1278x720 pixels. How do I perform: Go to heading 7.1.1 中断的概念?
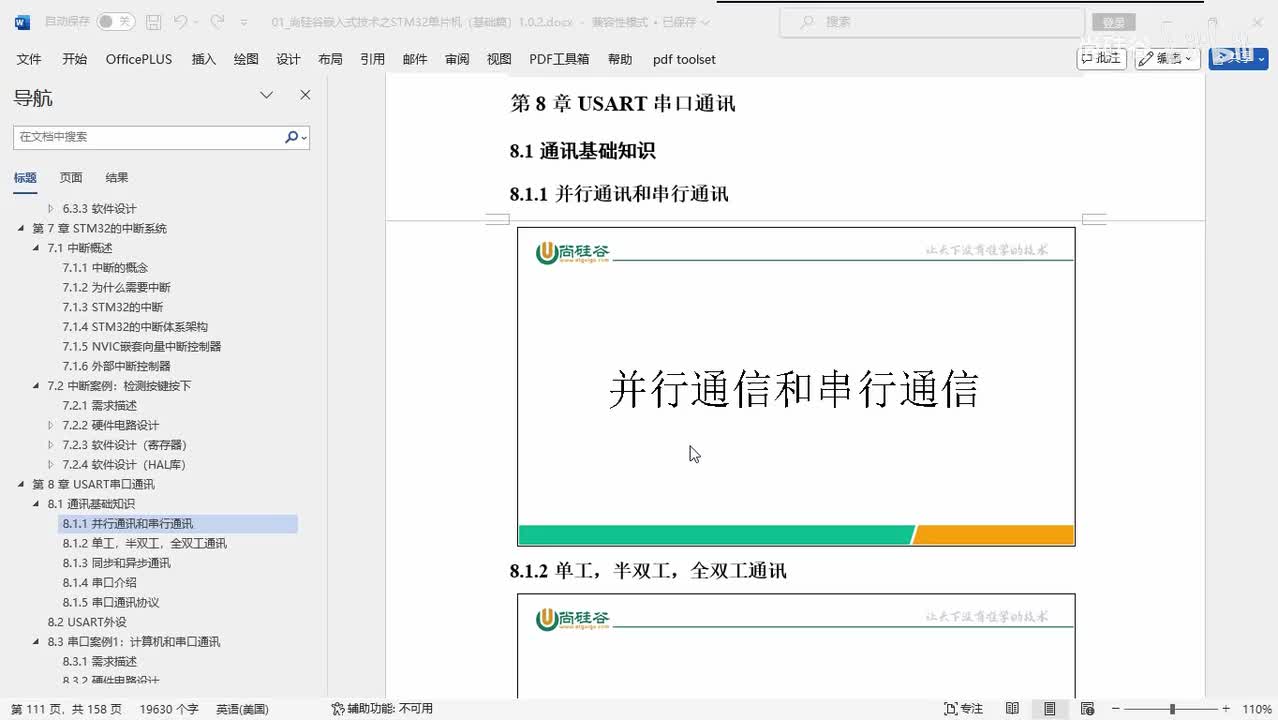(x=105, y=268)
